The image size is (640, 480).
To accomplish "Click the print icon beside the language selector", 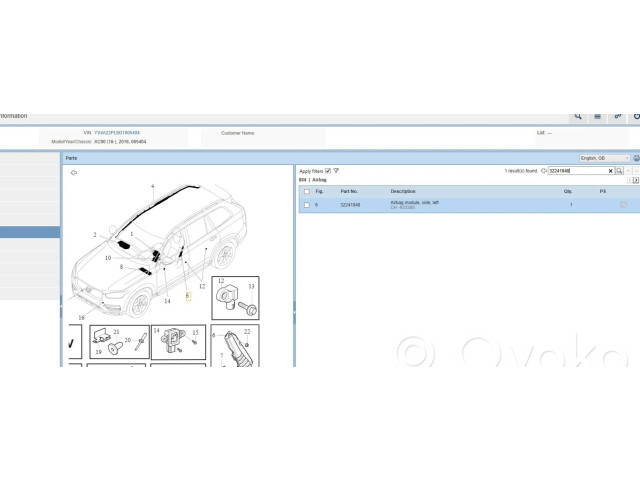I will [636, 158].
